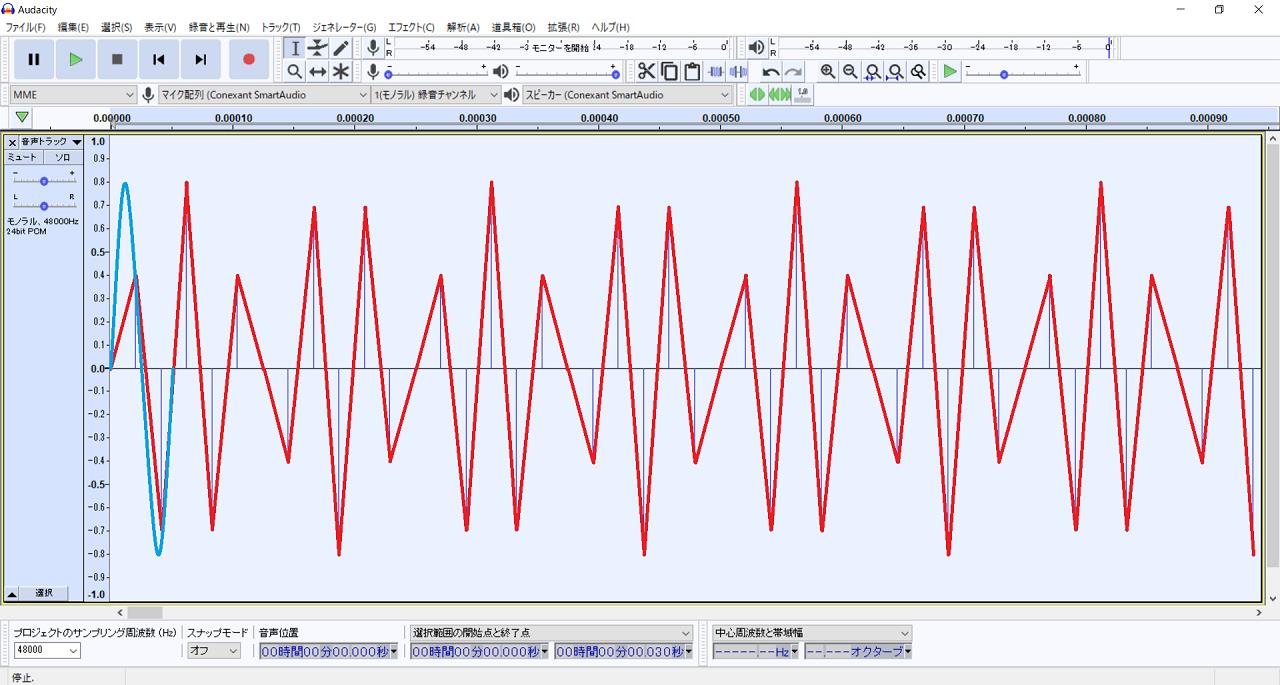Viewport: 1280px width, 685px height.
Task: Select the Time Shift tool
Action: click(x=318, y=71)
